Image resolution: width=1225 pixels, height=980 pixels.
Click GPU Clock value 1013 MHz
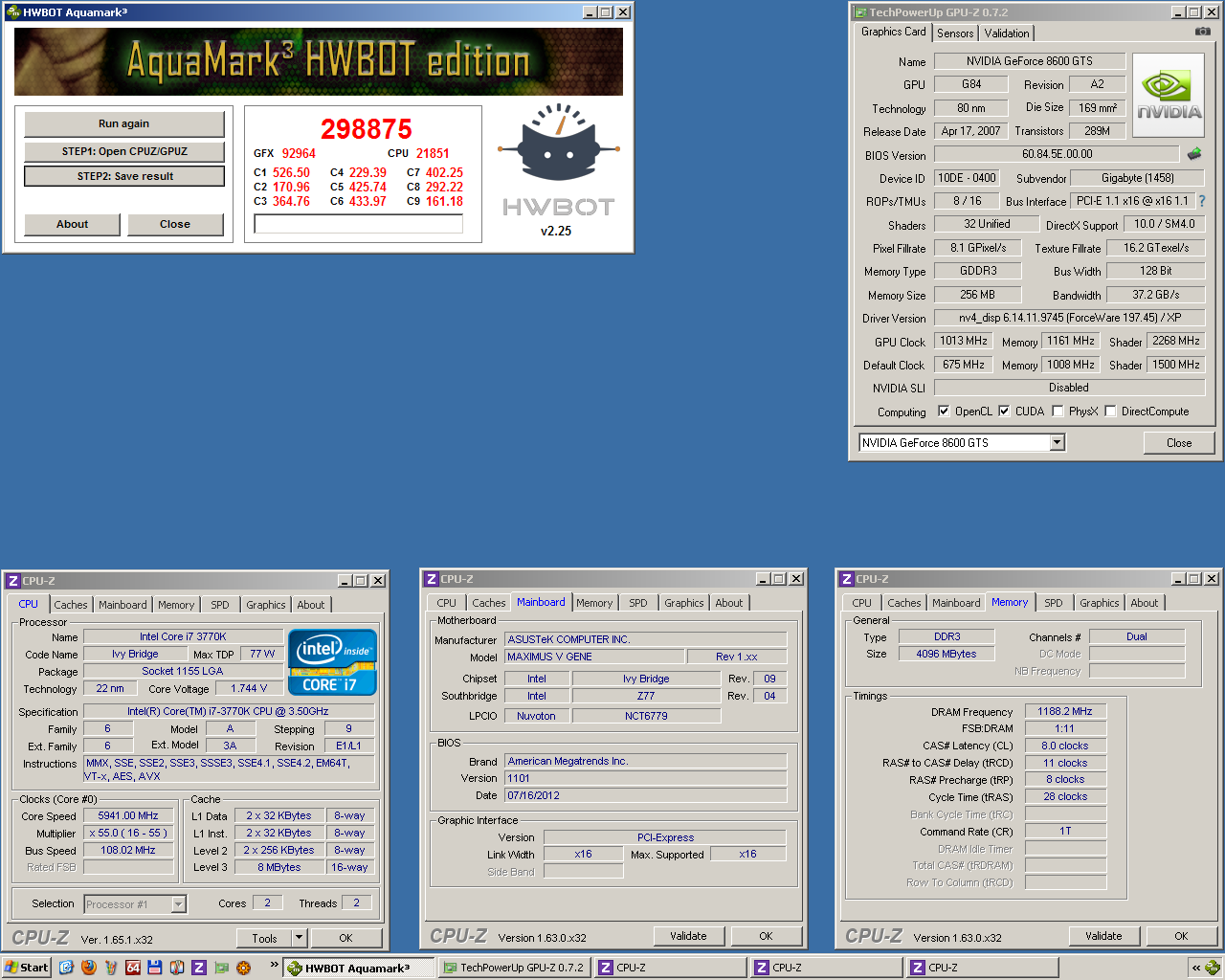pyautogui.click(x=964, y=341)
